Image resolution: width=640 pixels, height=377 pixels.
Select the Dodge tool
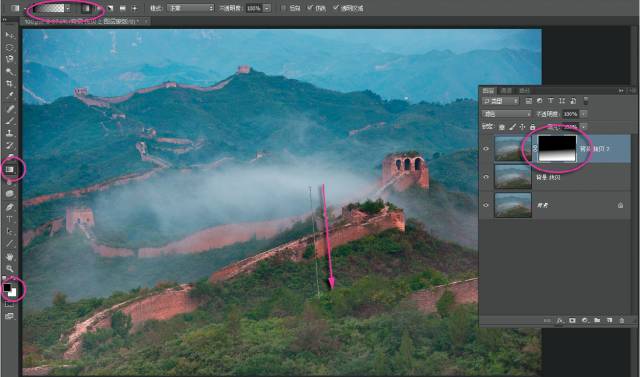[9, 194]
